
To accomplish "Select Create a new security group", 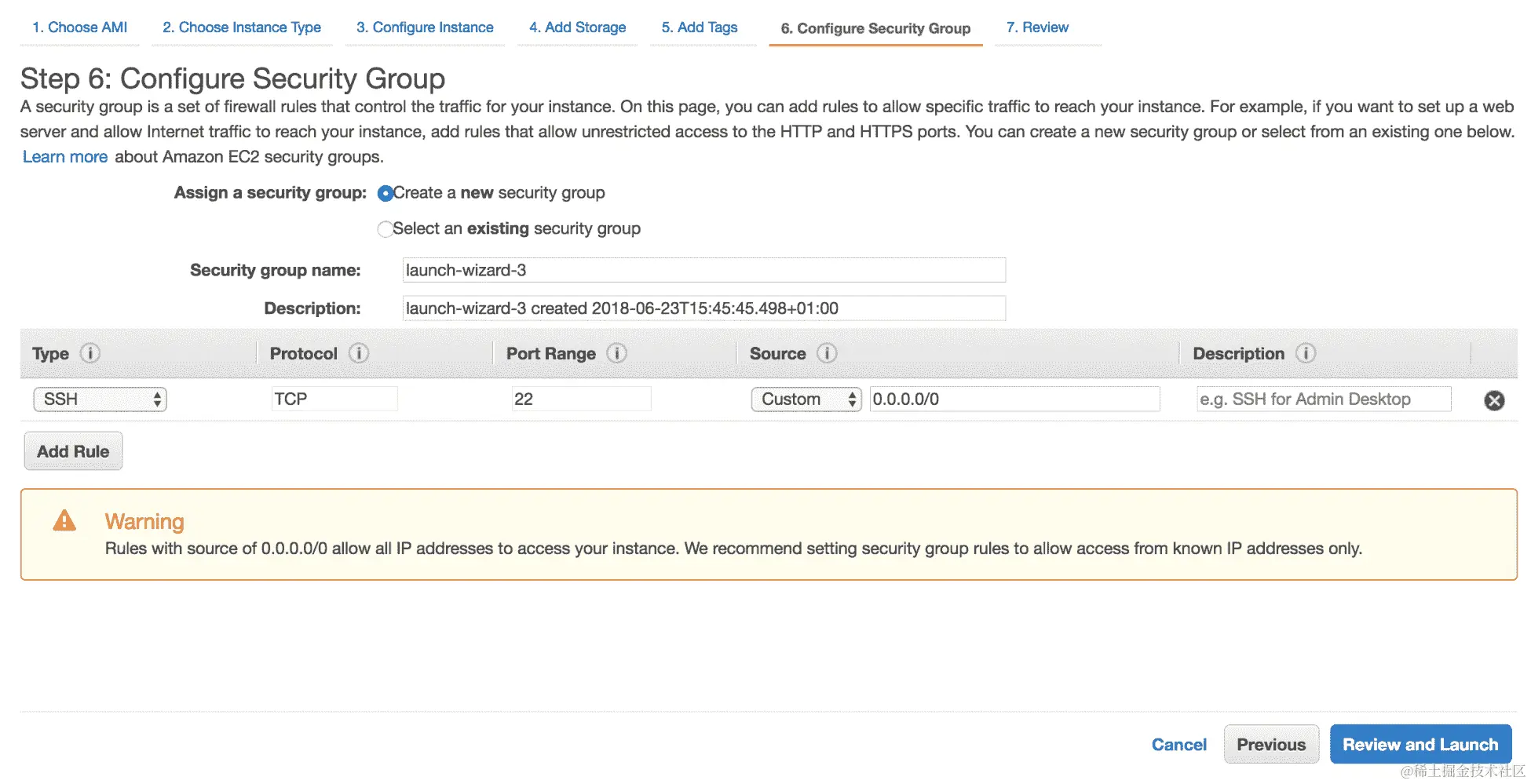I will tap(385, 193).
